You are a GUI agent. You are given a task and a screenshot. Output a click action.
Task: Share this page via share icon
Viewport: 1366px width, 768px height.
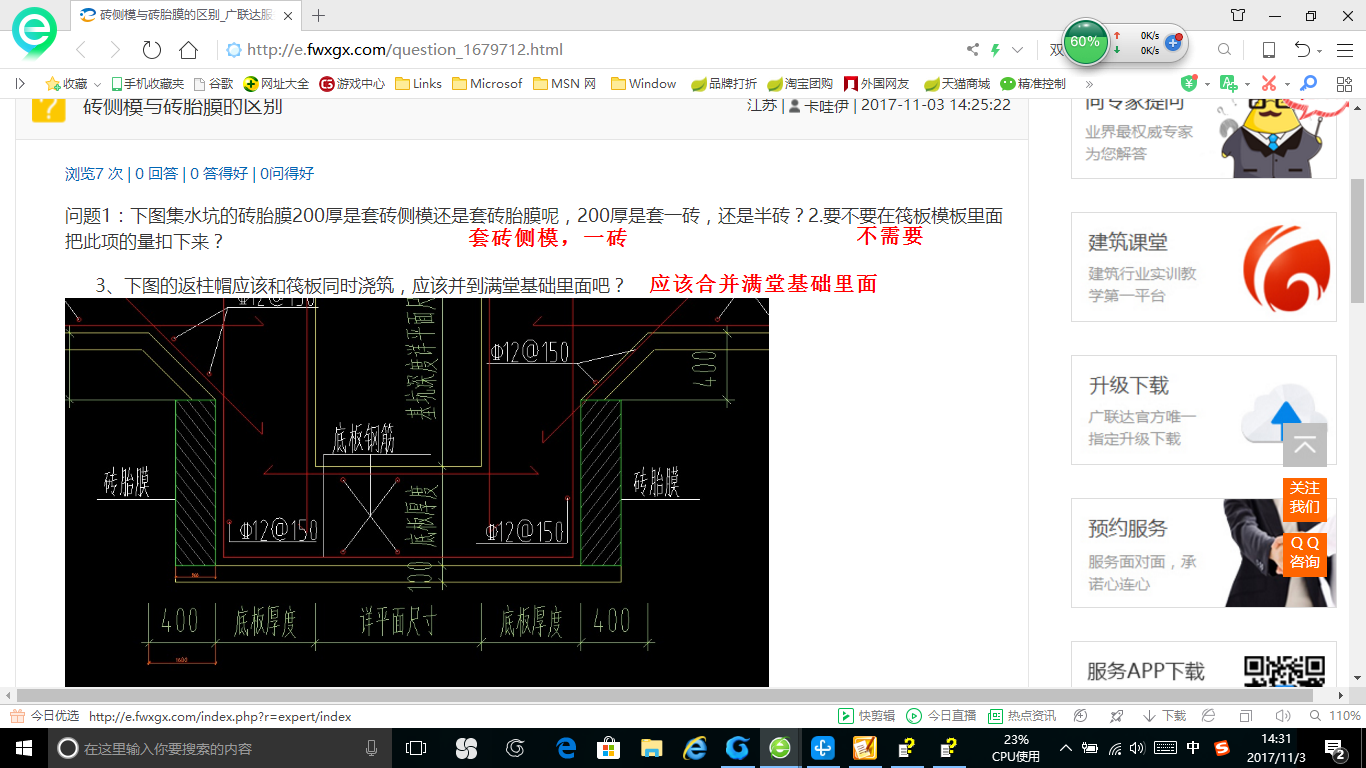pyautogui.click(x=972, y=50)
